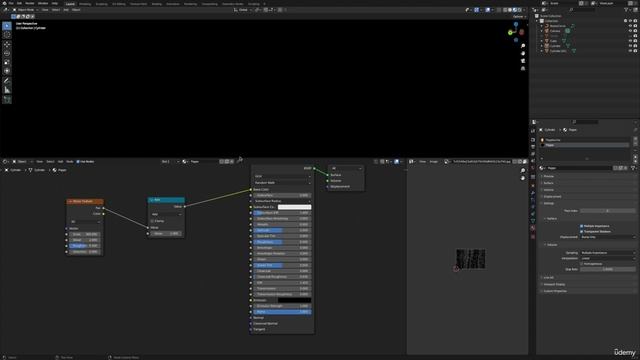Screen dimensions: 640x360
Task: Click the pan hand icon in image editor
Action: point(523,178)
